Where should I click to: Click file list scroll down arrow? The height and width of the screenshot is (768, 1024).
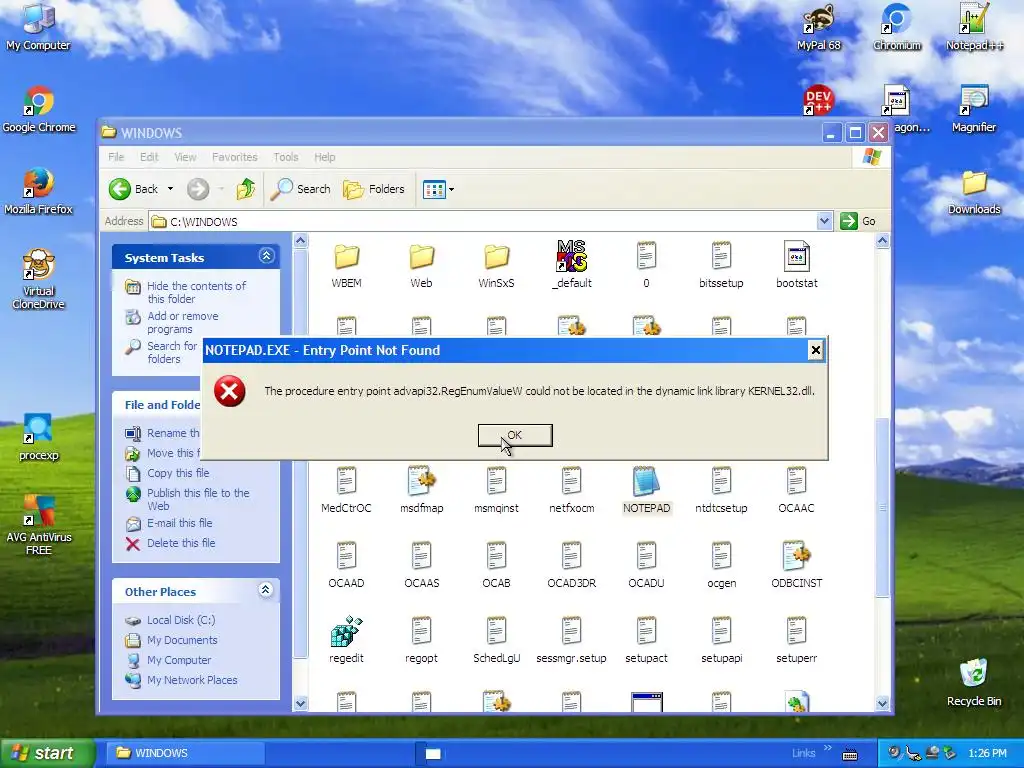pos(882,703)
